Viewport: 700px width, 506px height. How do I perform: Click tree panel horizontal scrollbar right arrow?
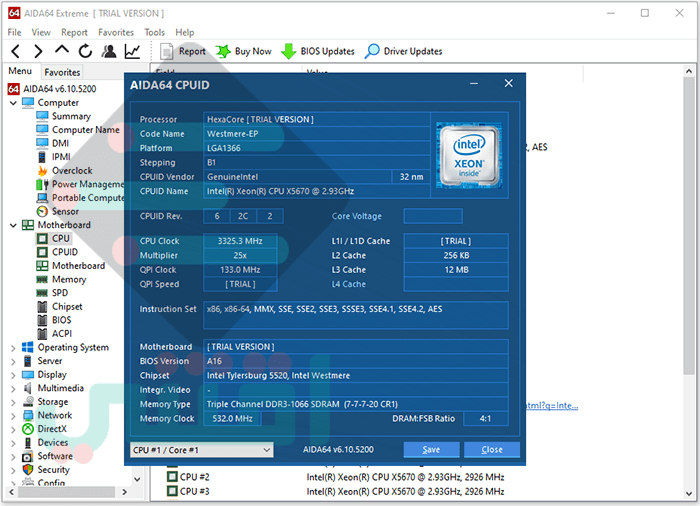(x=125, y=492)
